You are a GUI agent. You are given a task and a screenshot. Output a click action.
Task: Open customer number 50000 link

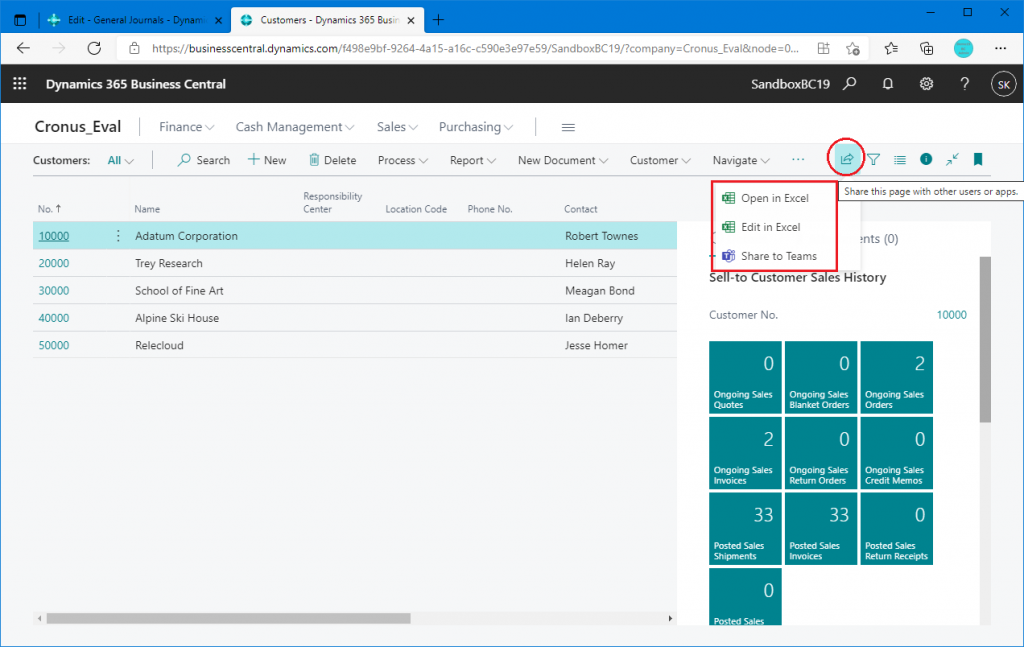pos(54,345)
